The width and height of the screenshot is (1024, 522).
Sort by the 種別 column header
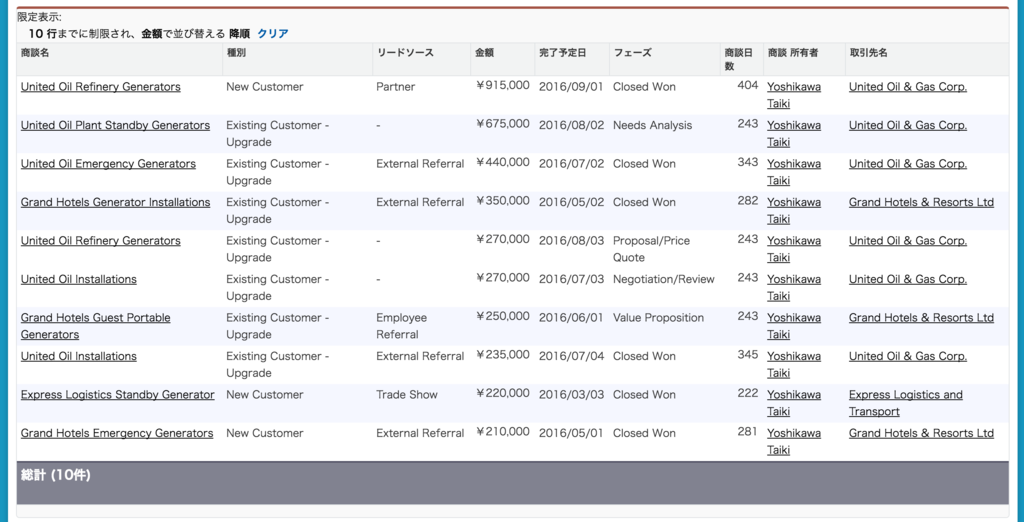pyautogui.click(x=236, y=54)
